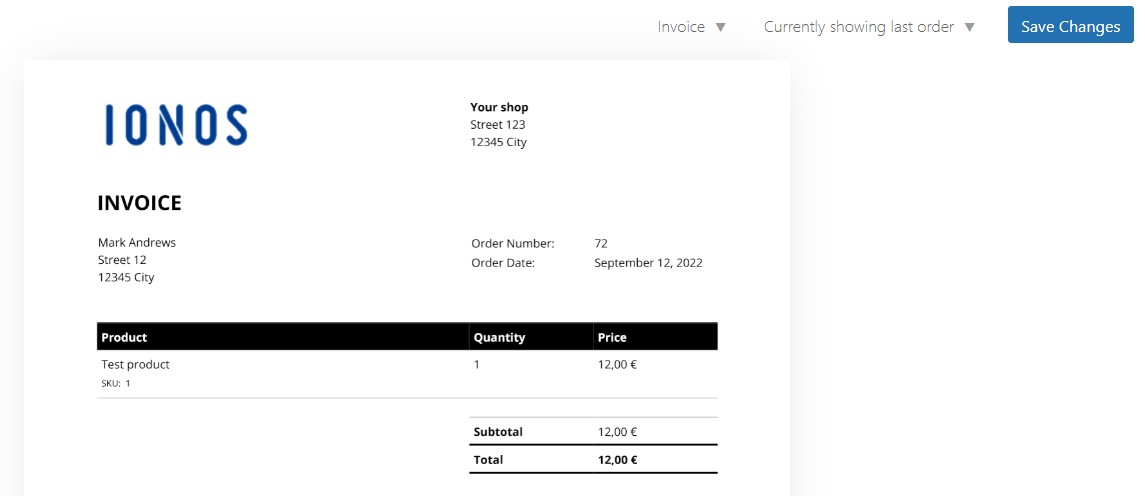Click the Product column header

pos(125,337)
